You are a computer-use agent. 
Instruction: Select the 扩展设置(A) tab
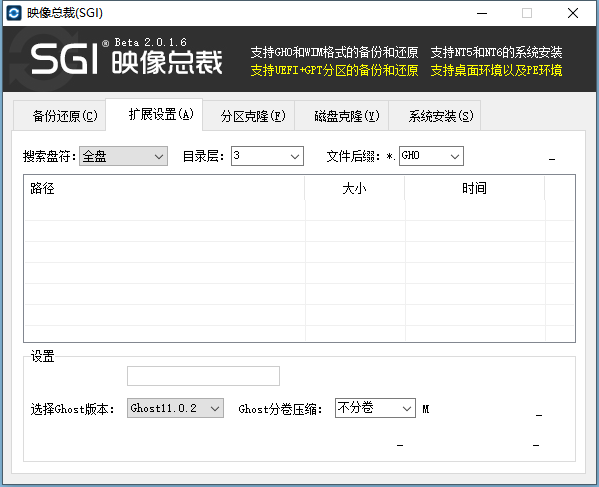click(x=154, y=115)
